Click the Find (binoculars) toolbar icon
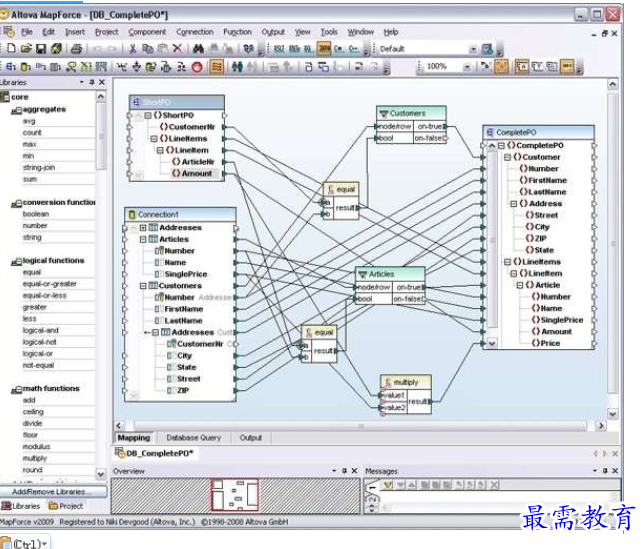The height and width of the screenshot is (549, 644). (x=198, y=48)
